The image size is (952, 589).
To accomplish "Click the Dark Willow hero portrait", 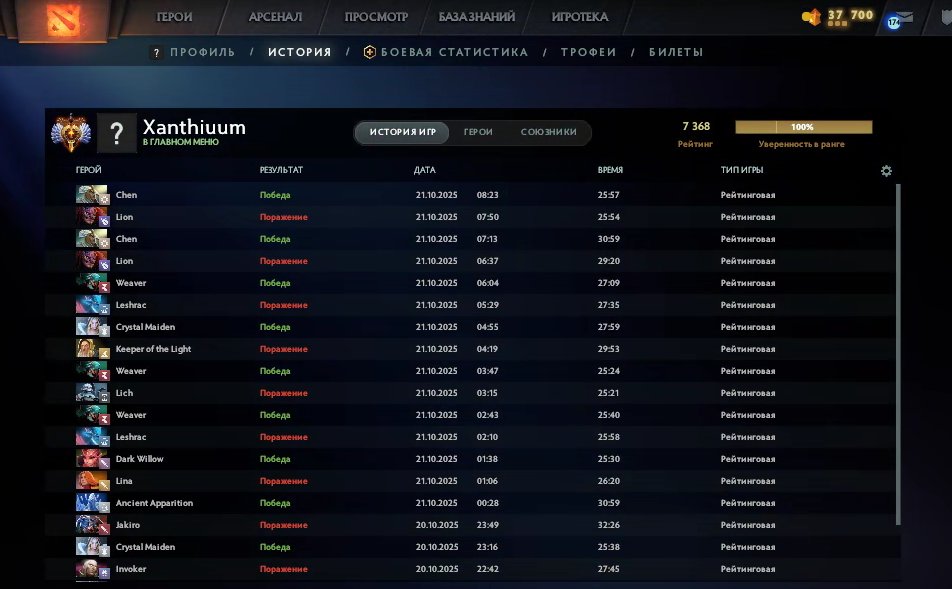I will 91,459.
